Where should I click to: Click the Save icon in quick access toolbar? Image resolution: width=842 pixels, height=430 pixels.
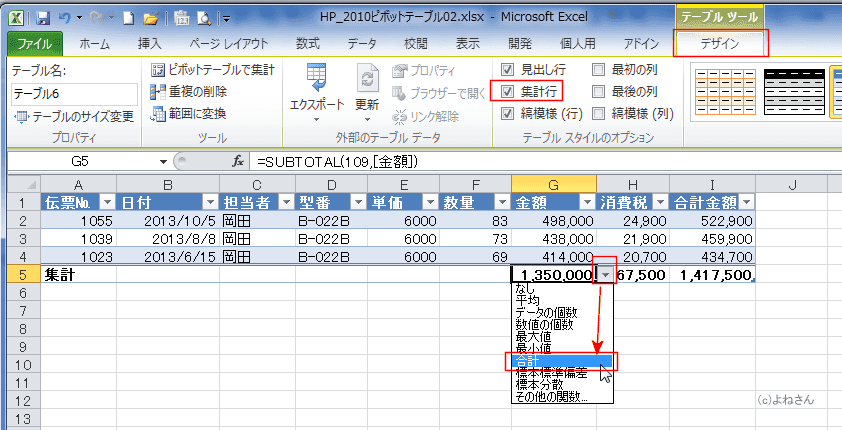(42, 18)
